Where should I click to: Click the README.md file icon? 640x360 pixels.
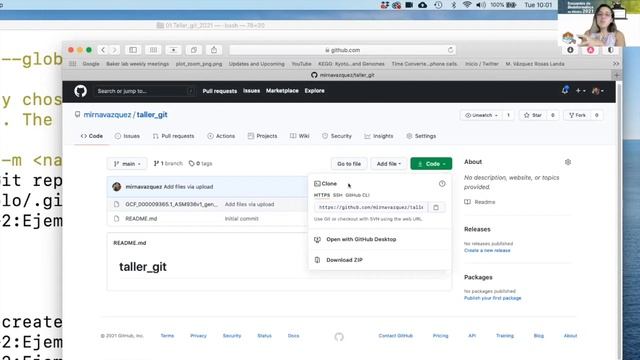[x=116, y=219]
